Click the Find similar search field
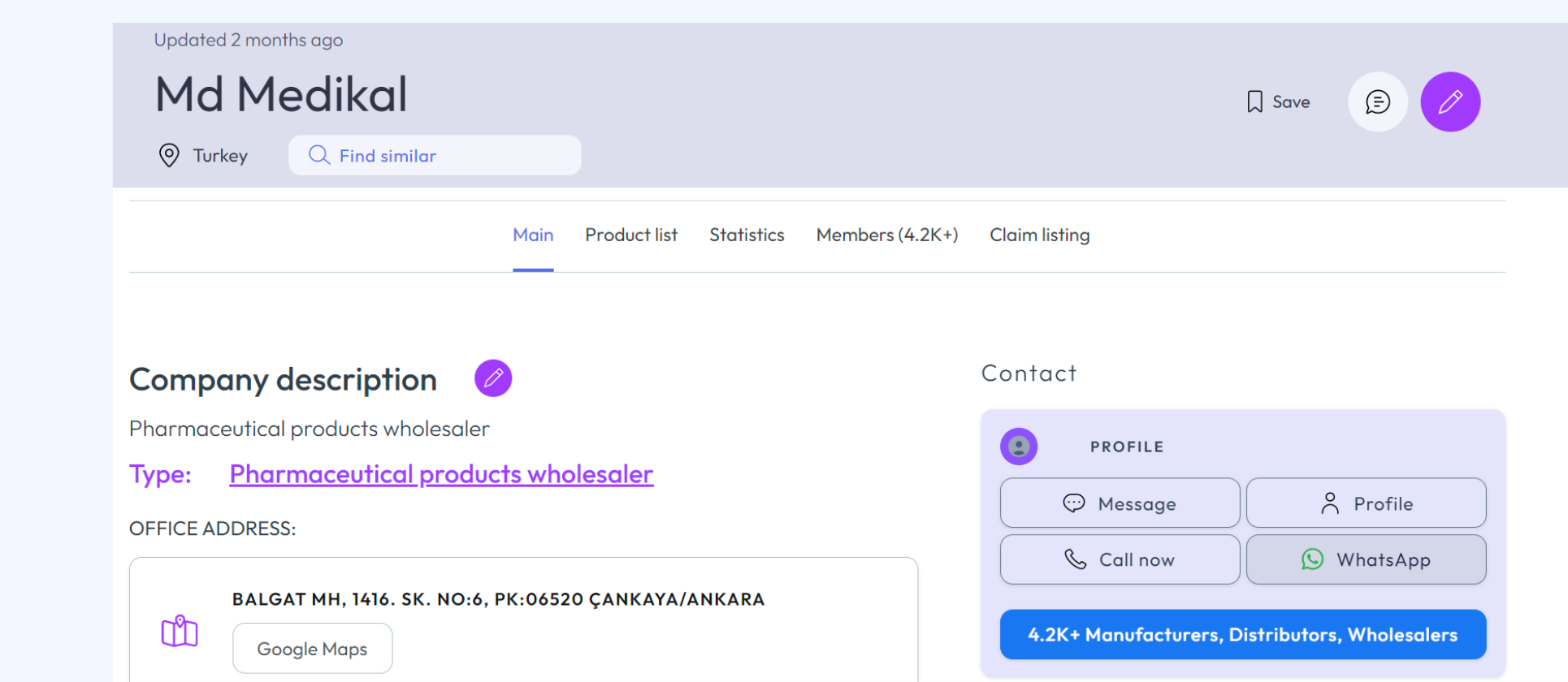Viewport: 1568px width, 682px height. 435,155
